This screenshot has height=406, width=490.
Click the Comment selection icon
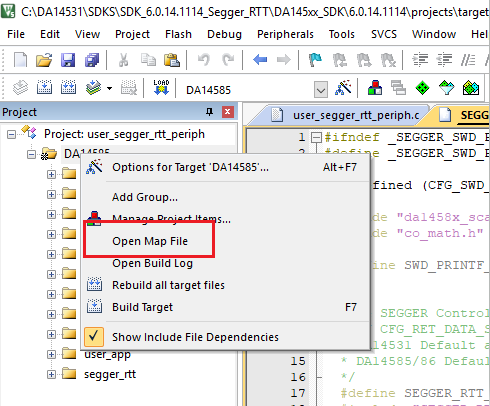[468, 60]
